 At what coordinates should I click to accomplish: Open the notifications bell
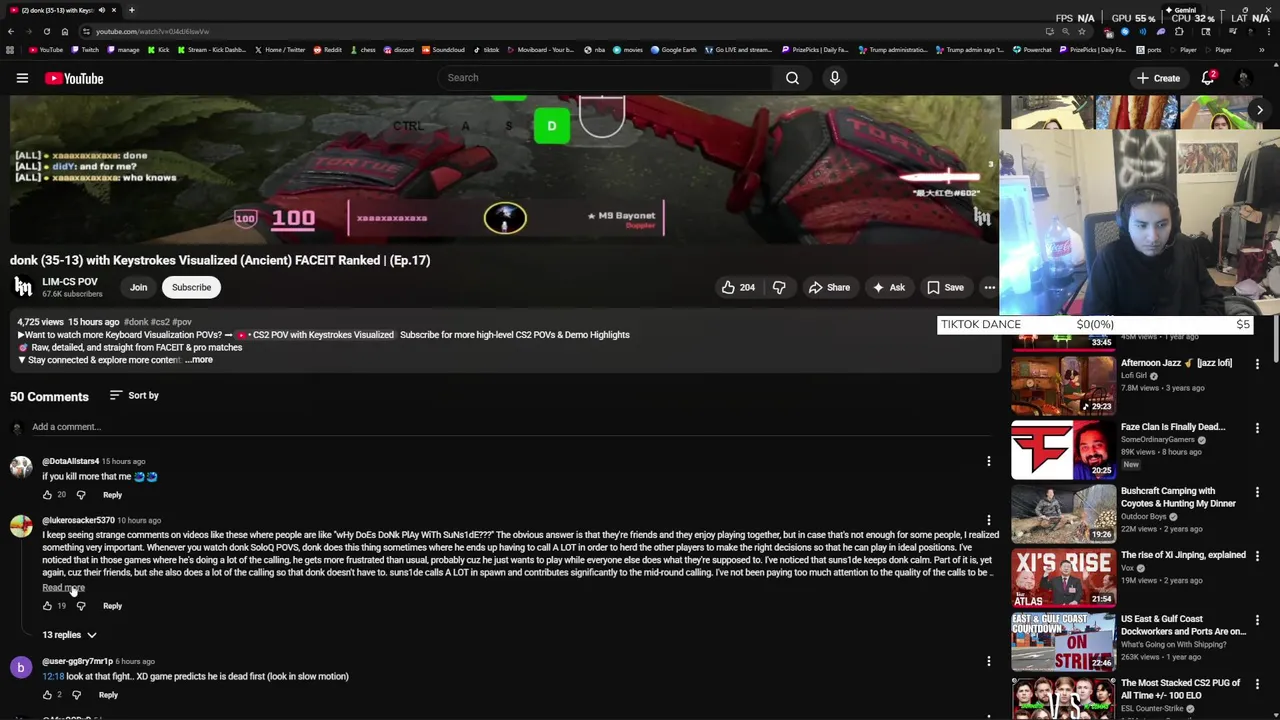1208,78
